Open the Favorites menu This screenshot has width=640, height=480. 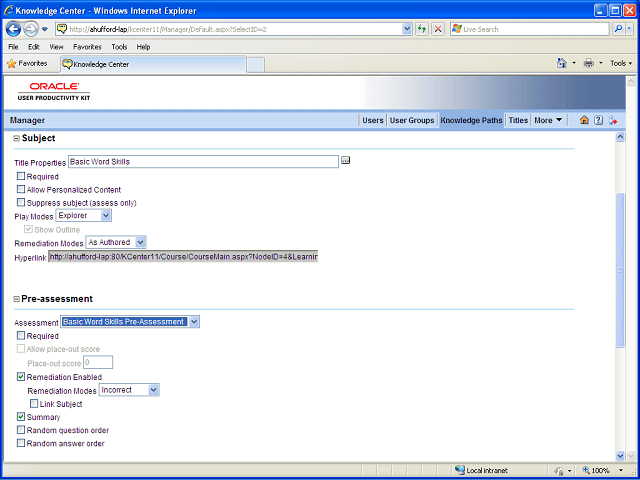(x=87, y=47)
